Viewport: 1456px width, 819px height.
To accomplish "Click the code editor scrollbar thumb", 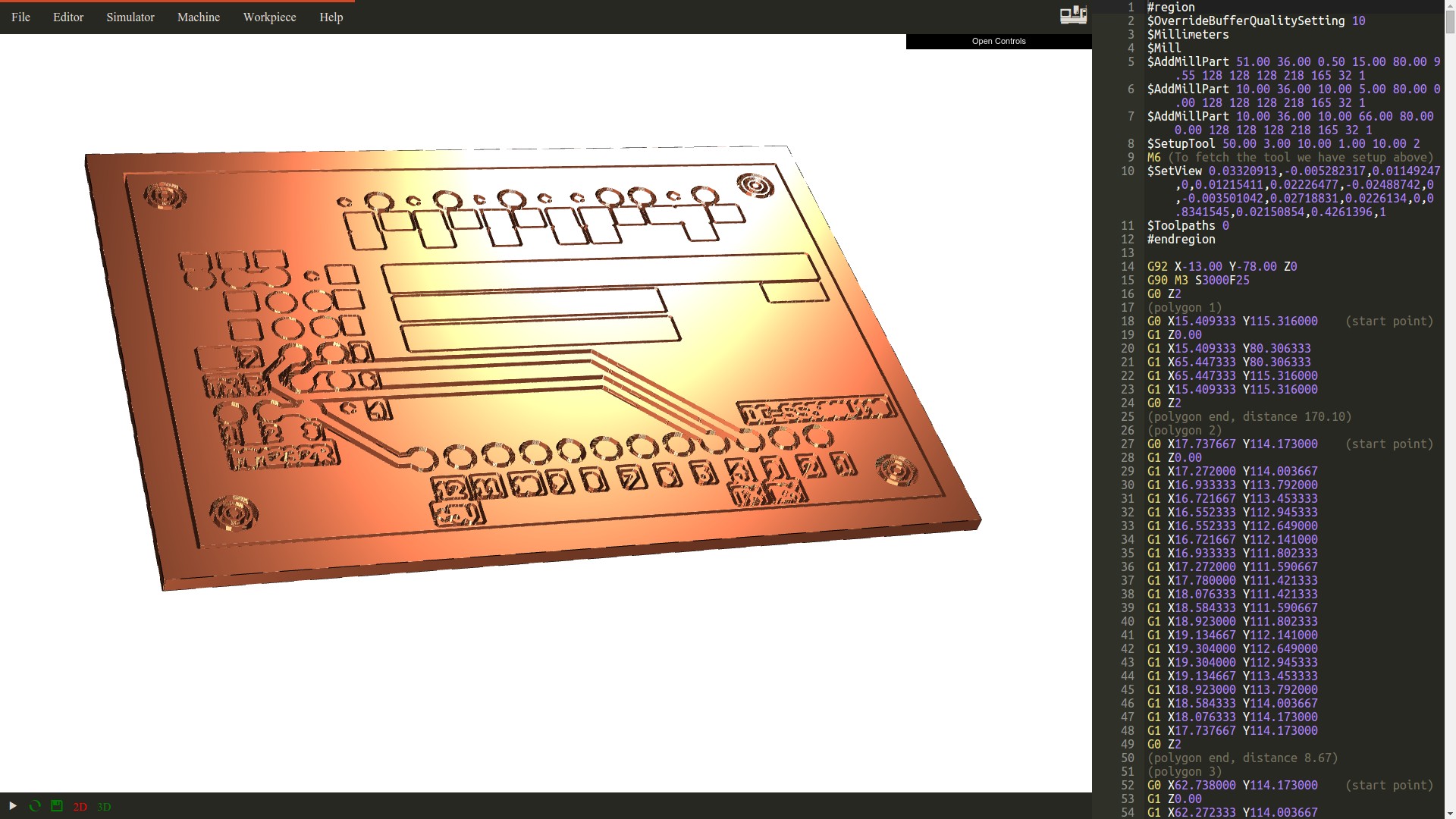I will point(1449,23).
